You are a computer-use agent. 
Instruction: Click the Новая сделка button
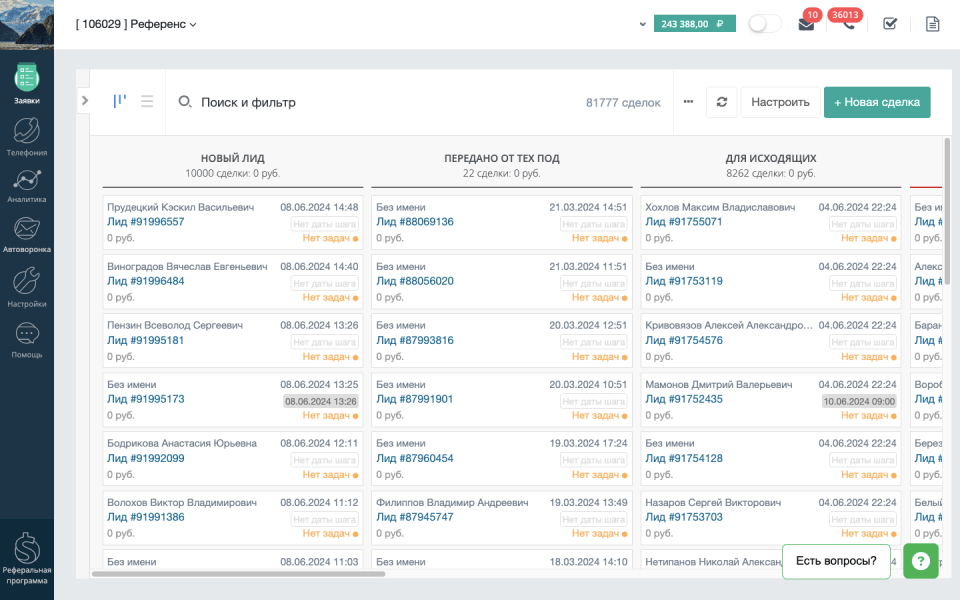click(x=877, y=102)
